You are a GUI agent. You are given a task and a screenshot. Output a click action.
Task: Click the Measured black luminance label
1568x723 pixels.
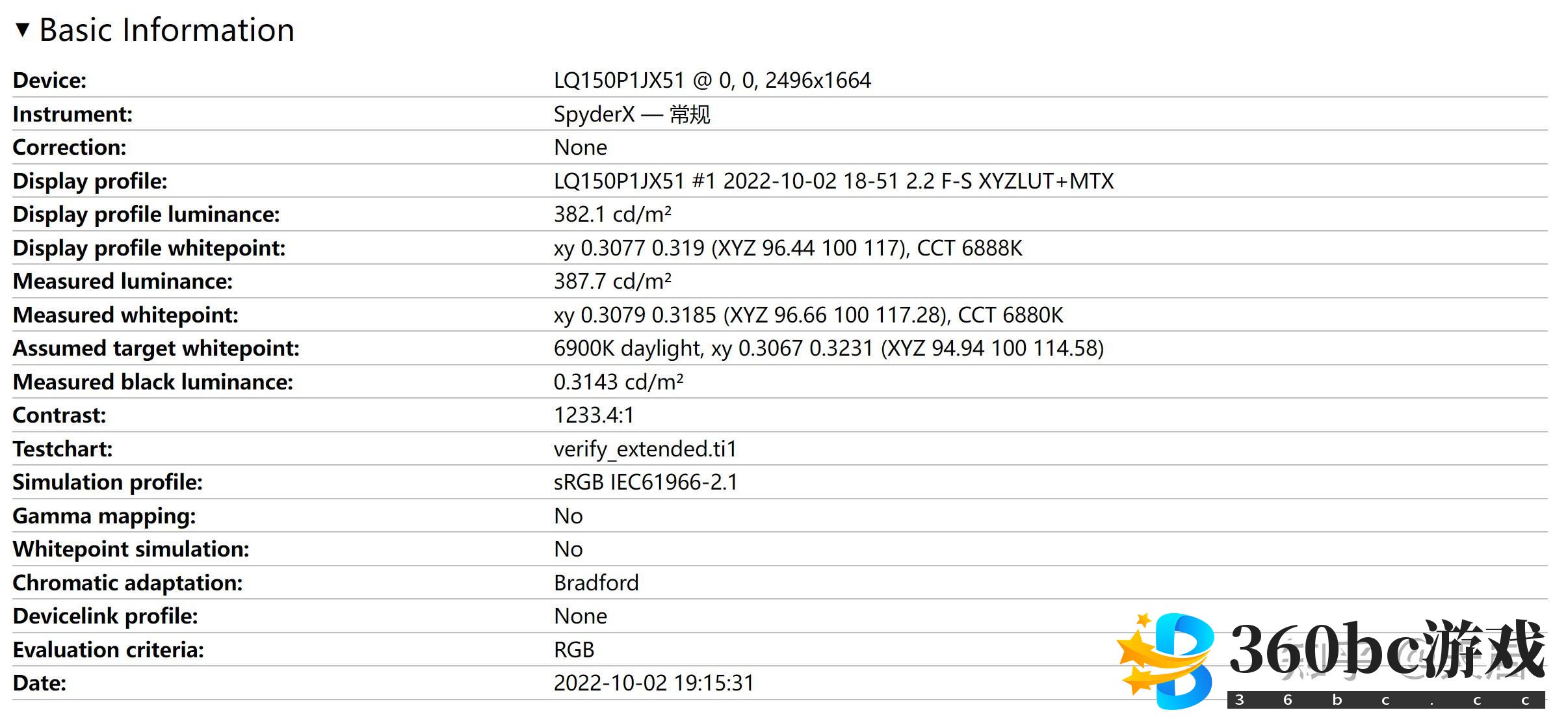point(153,382)
